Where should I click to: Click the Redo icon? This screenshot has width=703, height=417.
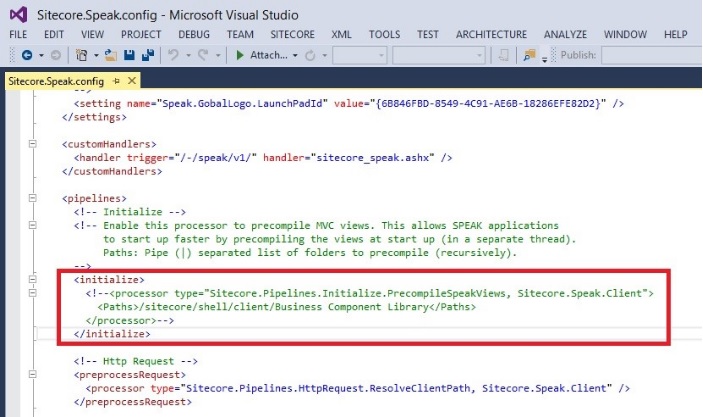[203, 55]
